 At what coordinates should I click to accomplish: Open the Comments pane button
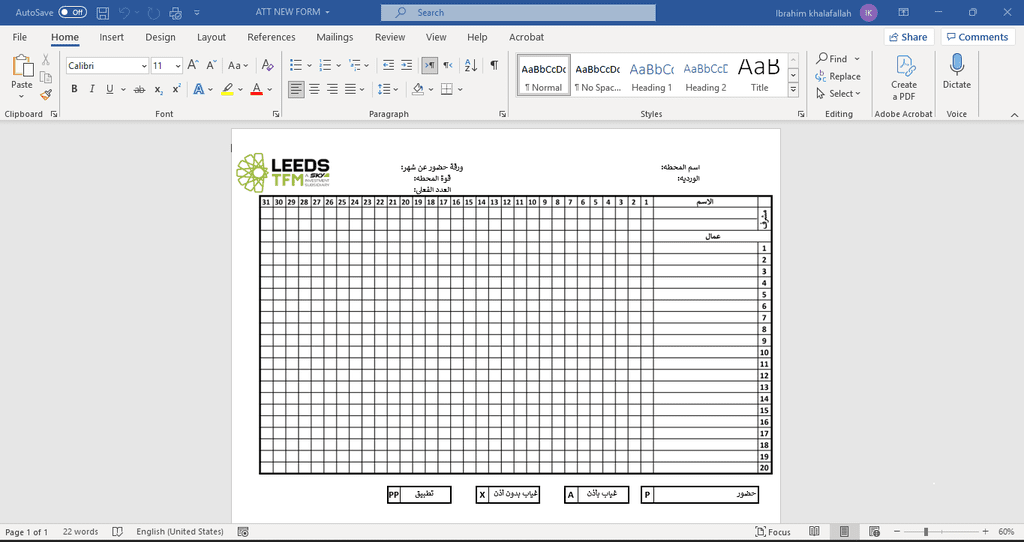976,37
